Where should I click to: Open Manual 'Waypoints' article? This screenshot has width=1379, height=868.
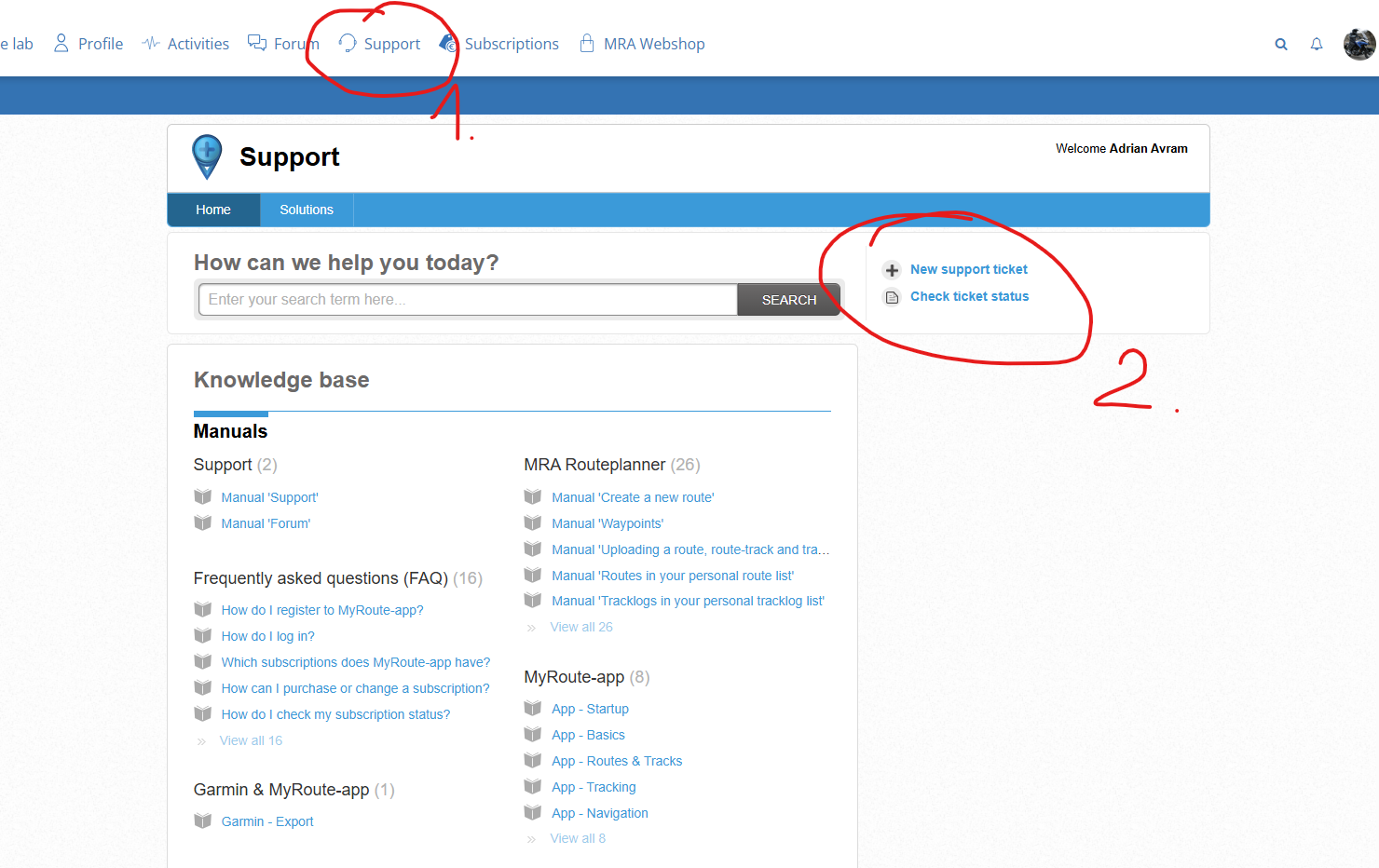point(608,523)
